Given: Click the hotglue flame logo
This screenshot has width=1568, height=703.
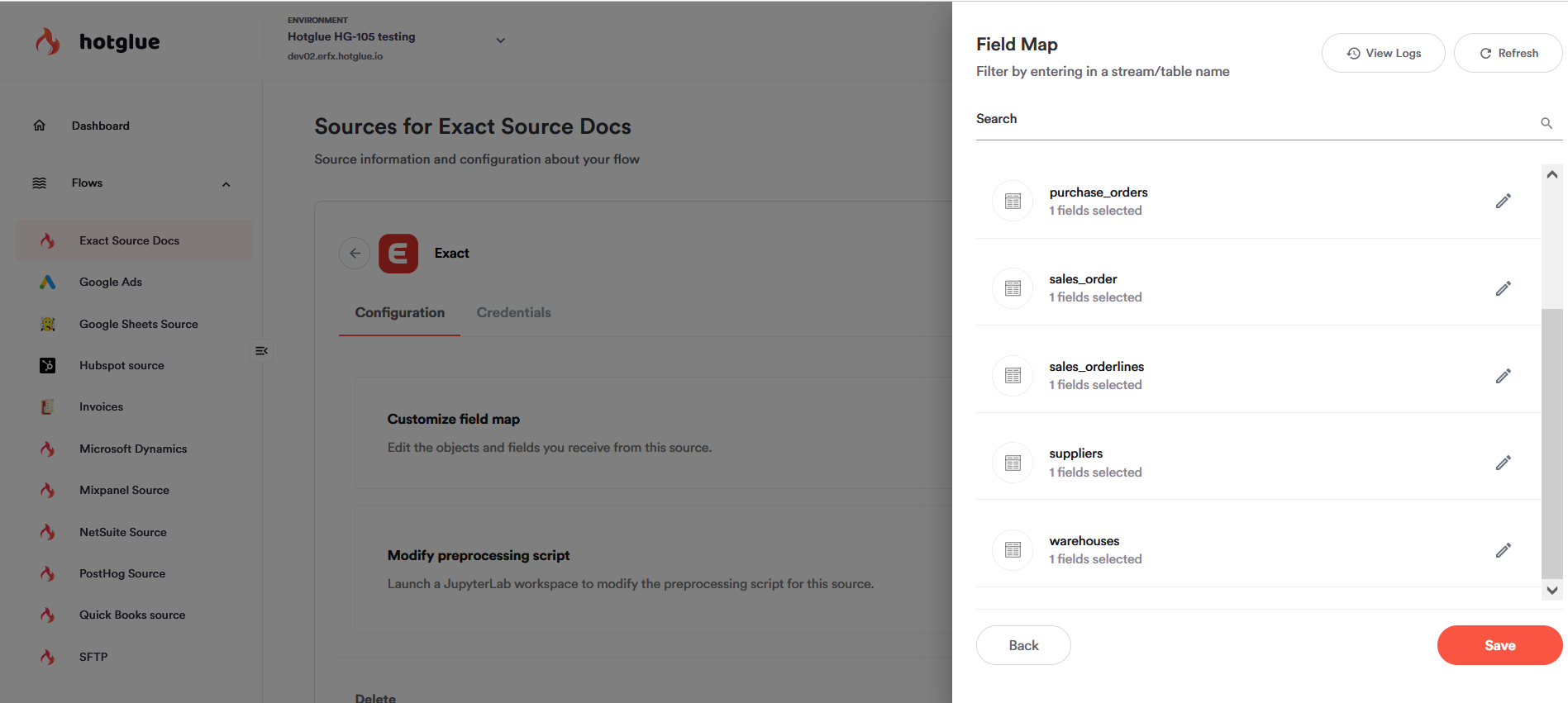Looking at the screenshot, I should [48, 41].
